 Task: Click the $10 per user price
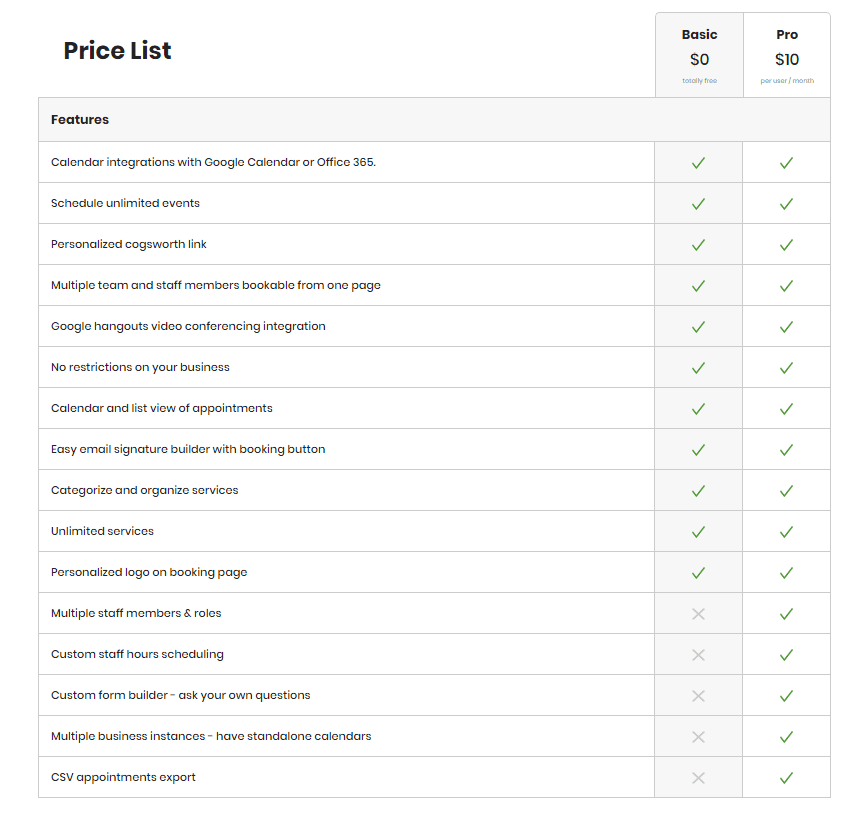click(787, 59)
